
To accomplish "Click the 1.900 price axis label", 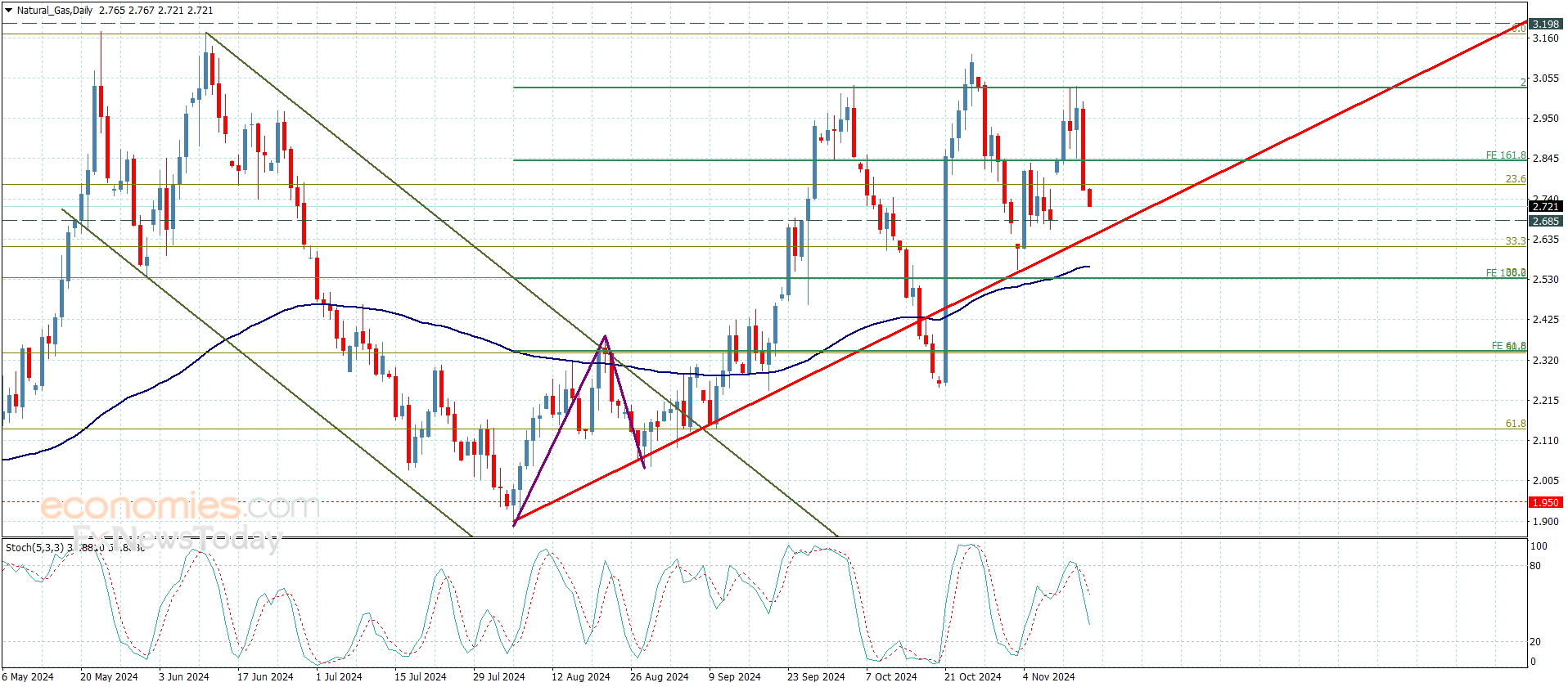I will 1545,522.
